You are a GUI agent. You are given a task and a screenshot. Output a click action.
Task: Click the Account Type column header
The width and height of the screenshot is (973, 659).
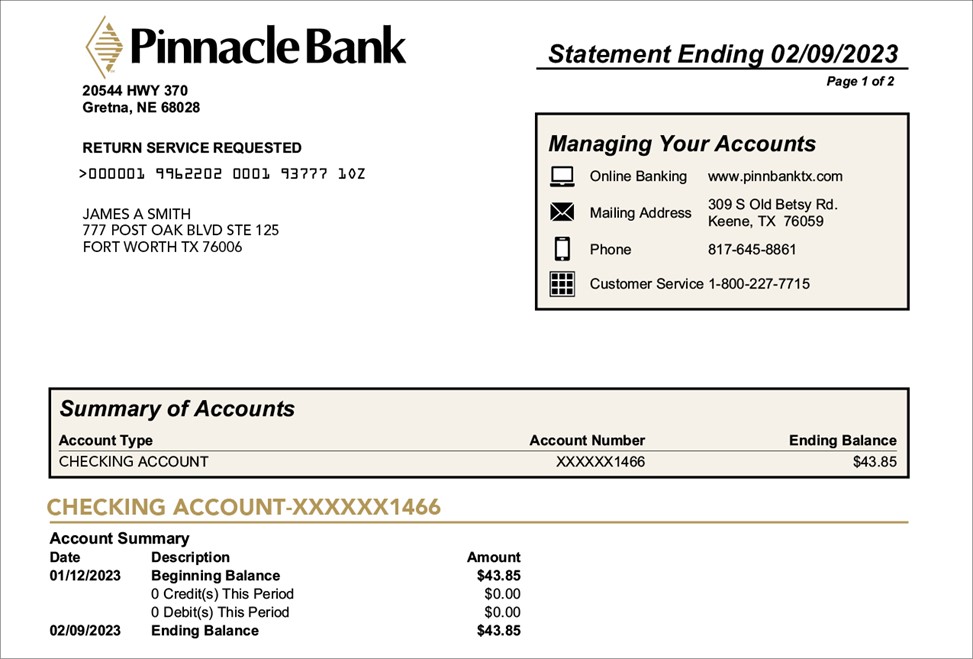click(106, 440)
